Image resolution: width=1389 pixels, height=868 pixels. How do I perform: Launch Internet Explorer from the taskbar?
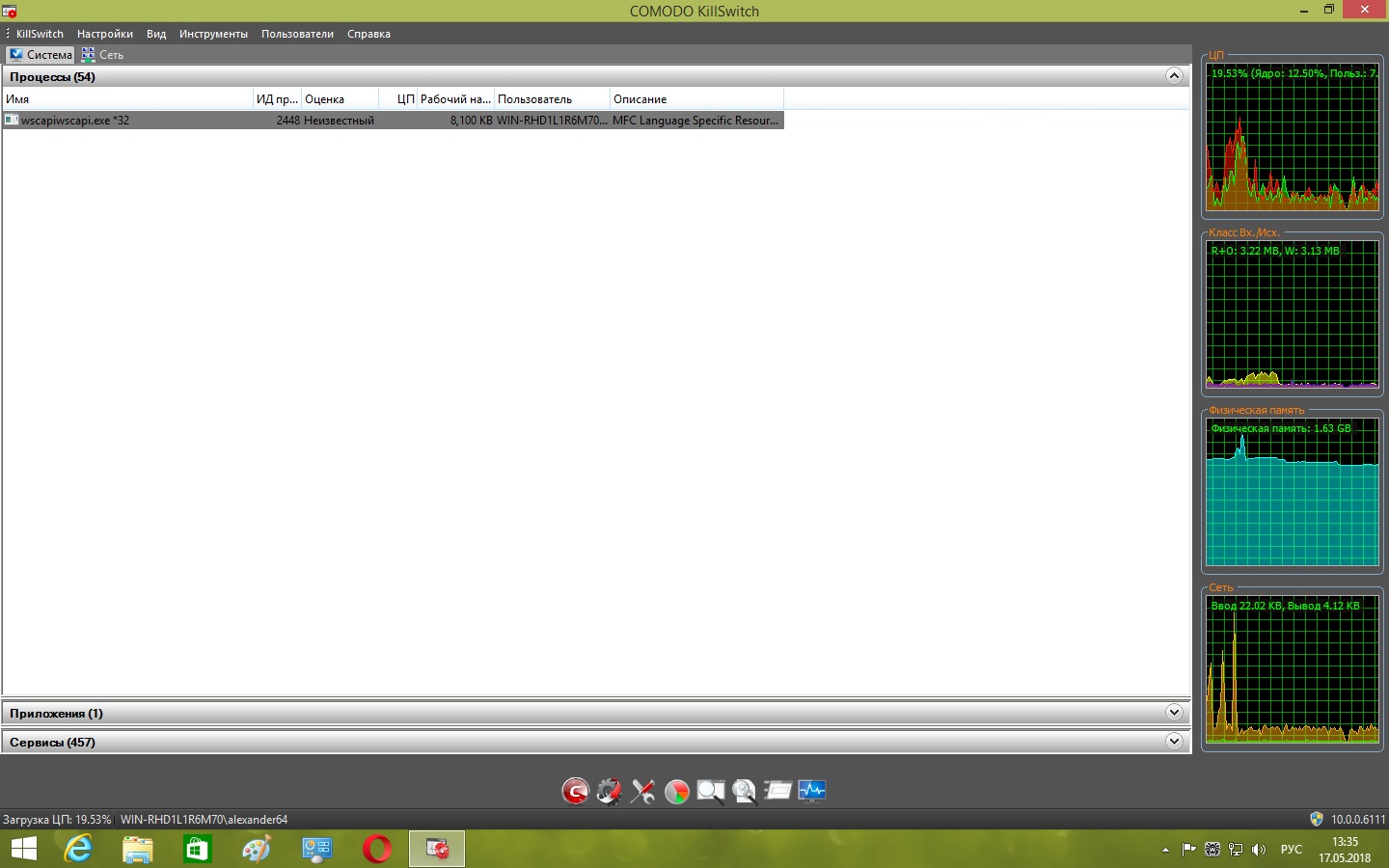[x=78, y=849]
